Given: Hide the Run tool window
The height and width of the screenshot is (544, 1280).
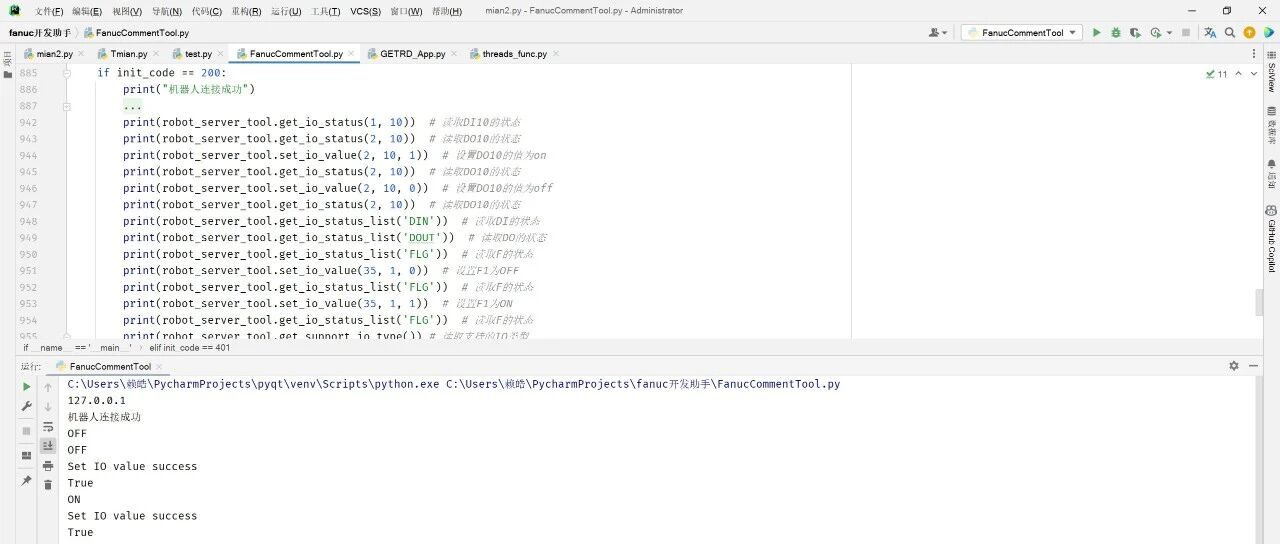Looking at the screenshot, I should click(1252, 366).
